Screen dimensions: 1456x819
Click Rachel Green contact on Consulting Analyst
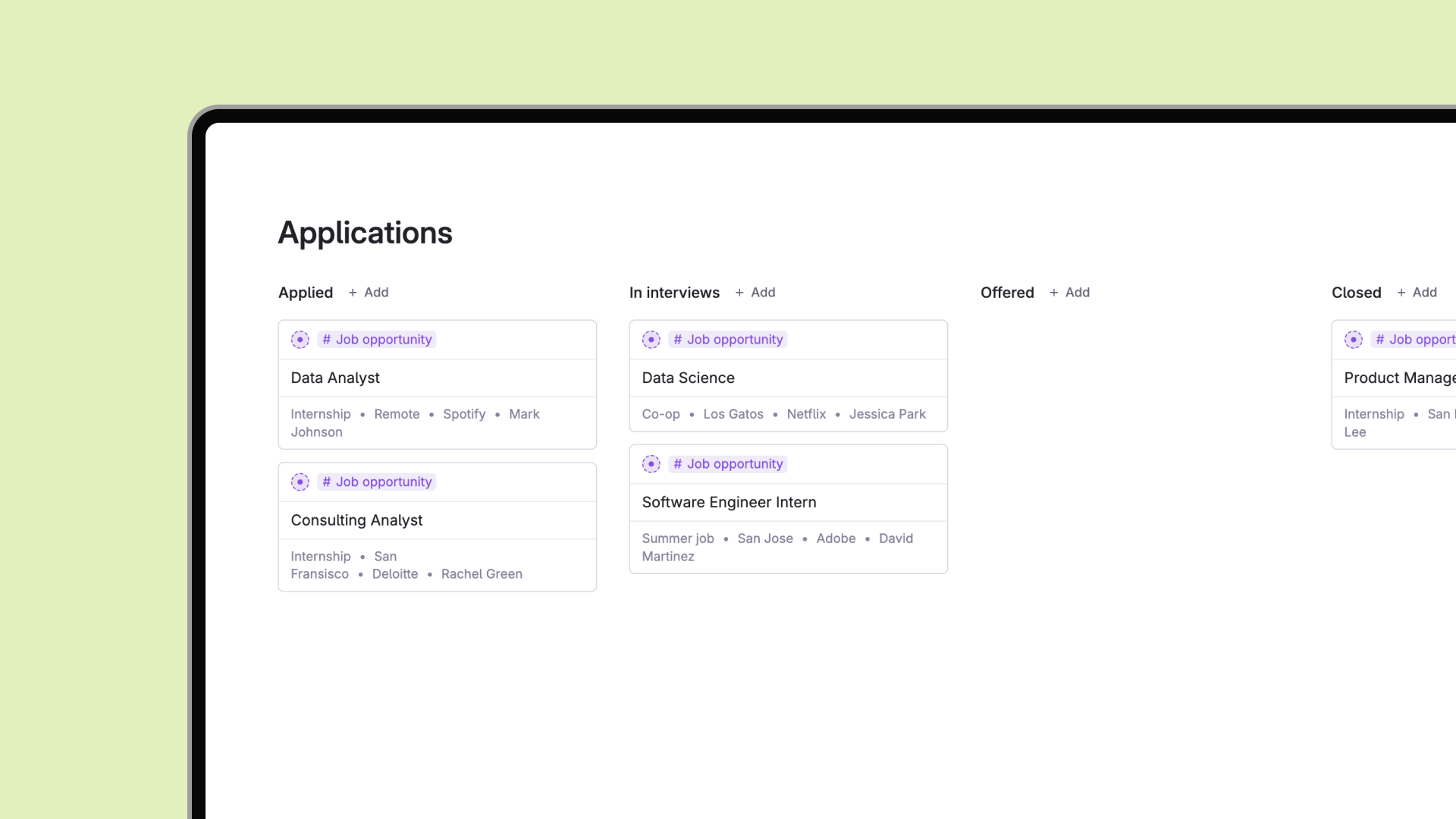pyautogui.click(x=482, y=574)
